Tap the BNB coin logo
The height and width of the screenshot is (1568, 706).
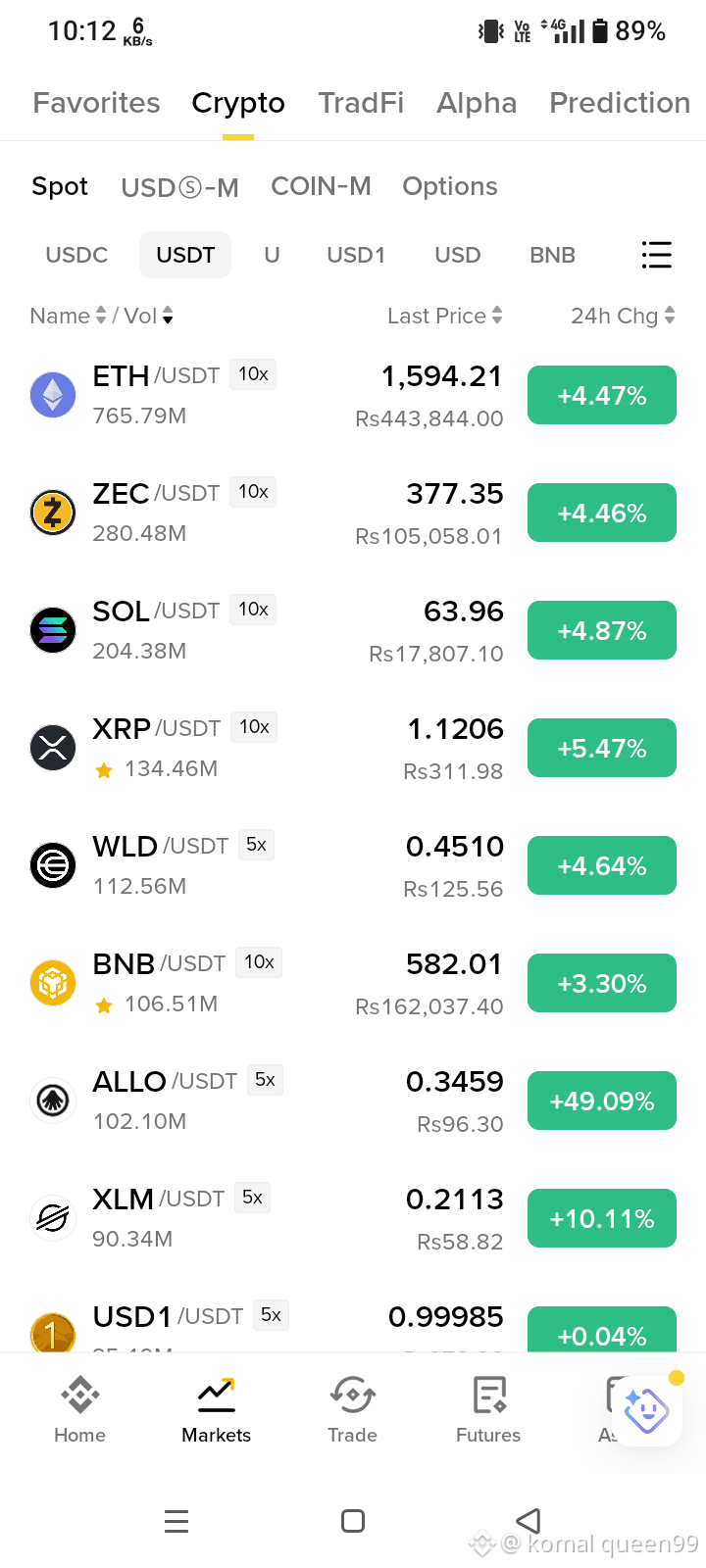(53, 983)
